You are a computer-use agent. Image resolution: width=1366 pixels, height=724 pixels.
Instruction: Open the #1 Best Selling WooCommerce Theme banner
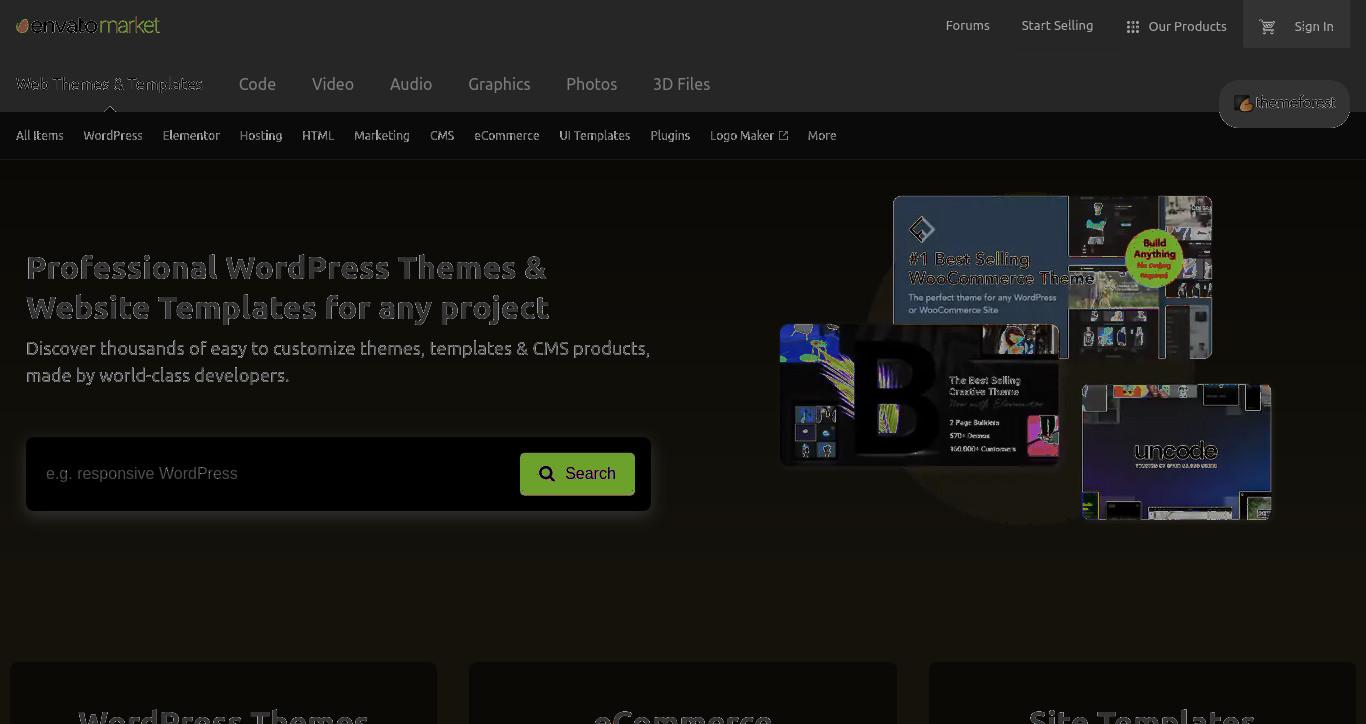1052,277
